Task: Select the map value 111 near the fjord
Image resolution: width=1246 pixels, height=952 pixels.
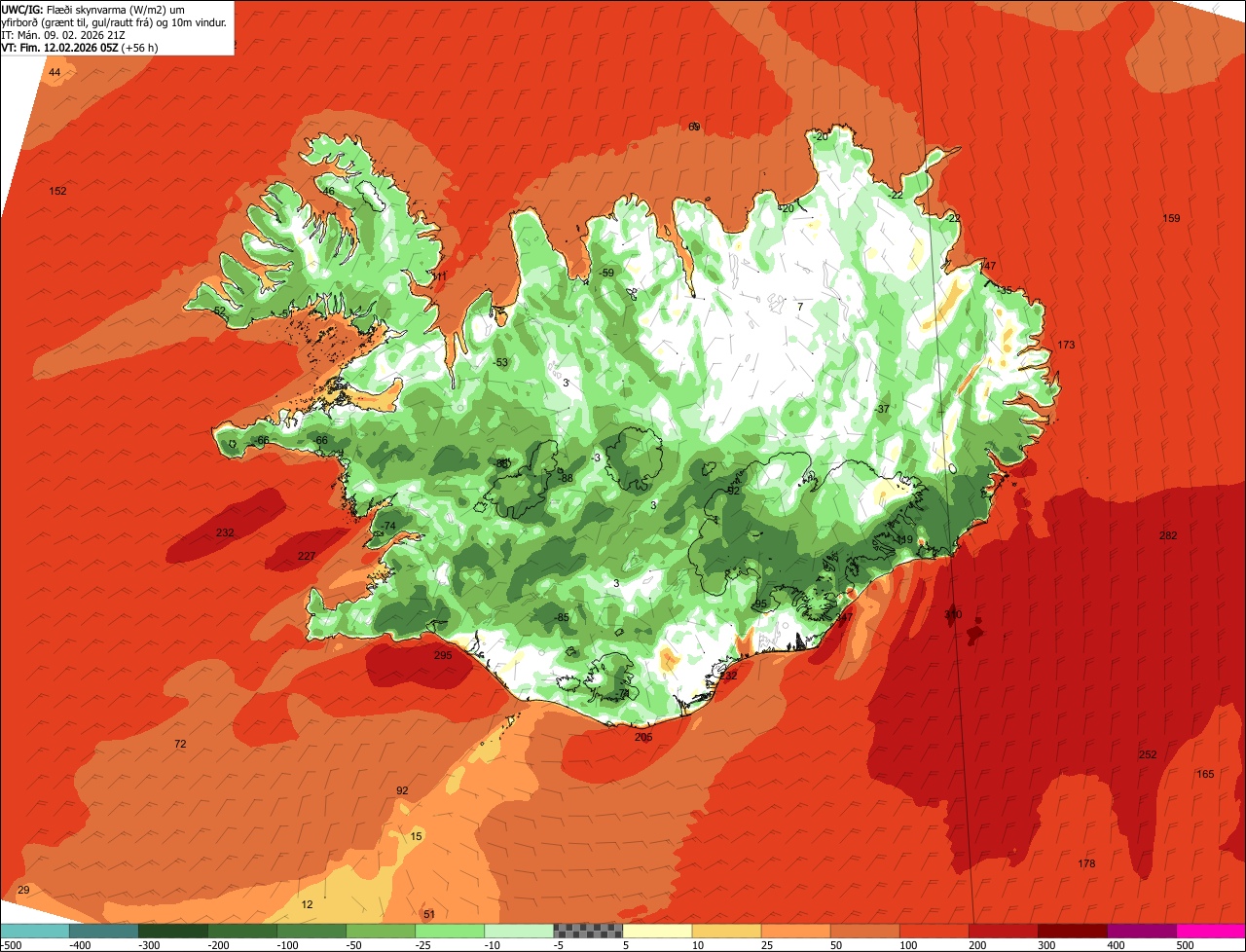Action: pos(440,276)
